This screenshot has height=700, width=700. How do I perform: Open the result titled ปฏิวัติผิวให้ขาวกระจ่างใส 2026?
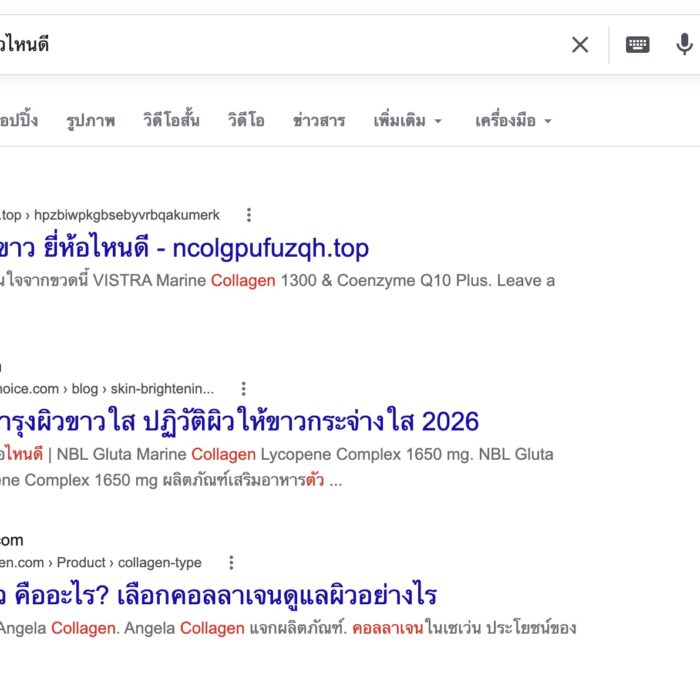pos(239,421)
